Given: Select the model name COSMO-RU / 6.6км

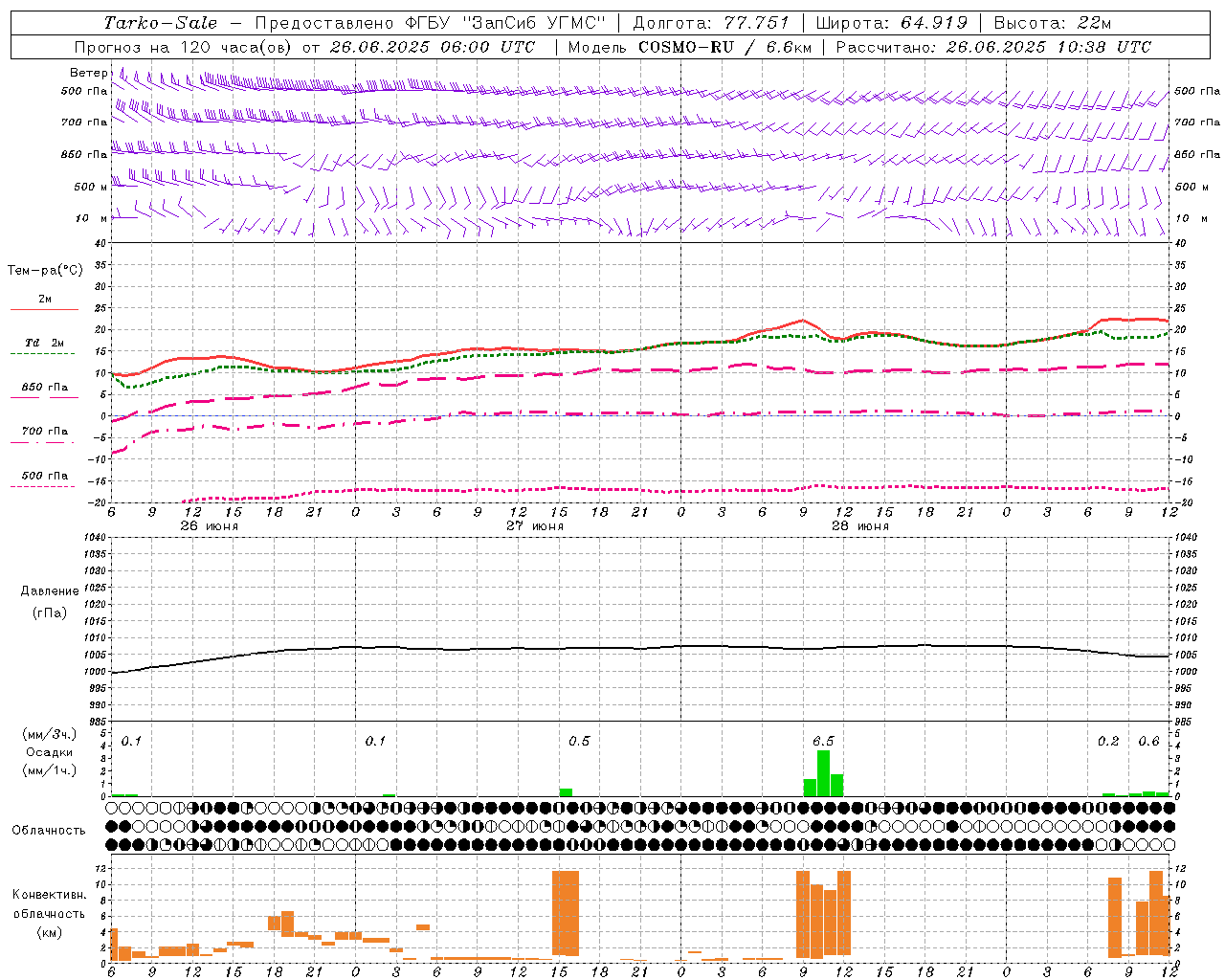Looking at the screenshot, I should tap(725, 47).
